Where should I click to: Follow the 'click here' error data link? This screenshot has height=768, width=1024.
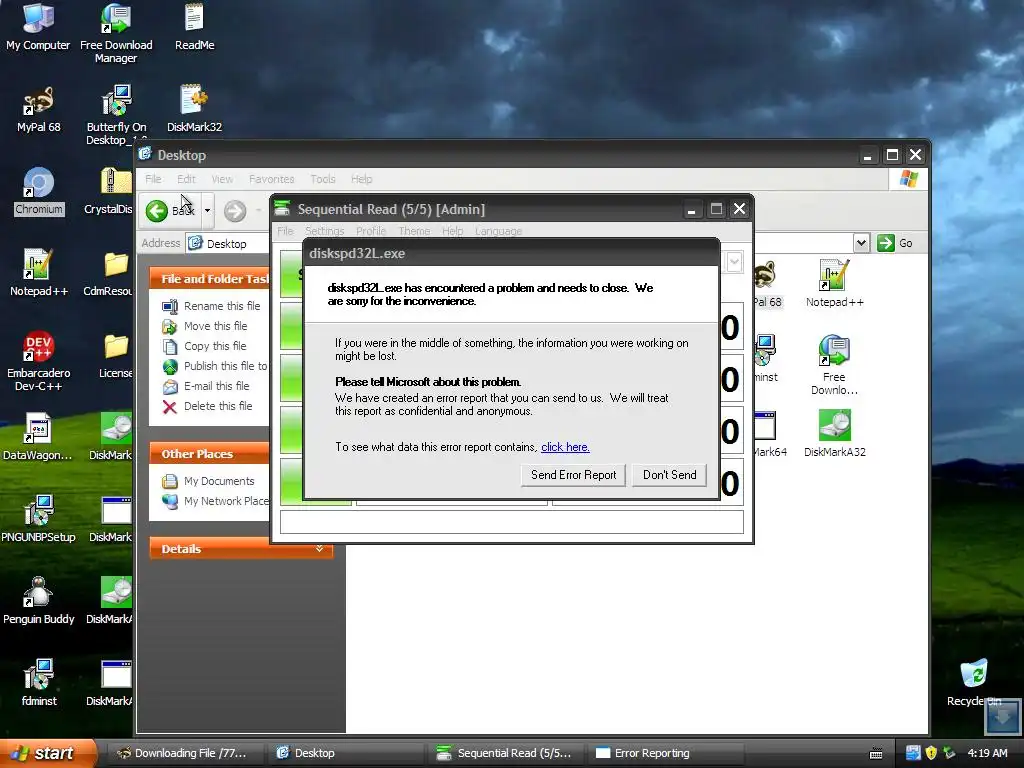tap(565, 447)
